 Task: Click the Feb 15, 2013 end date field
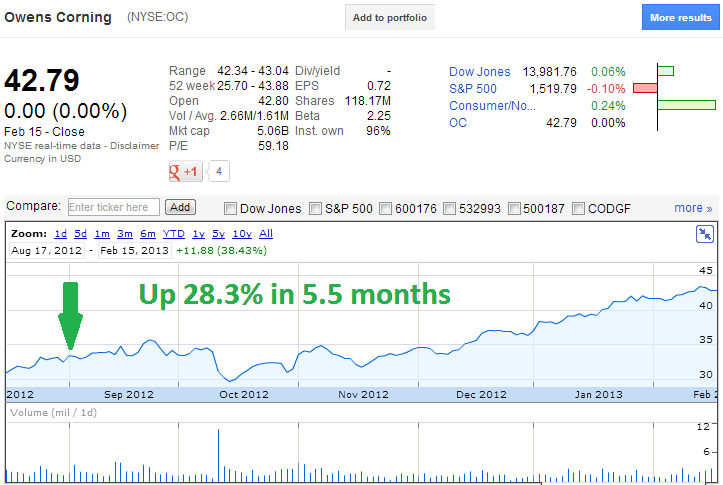pos(135,250)
